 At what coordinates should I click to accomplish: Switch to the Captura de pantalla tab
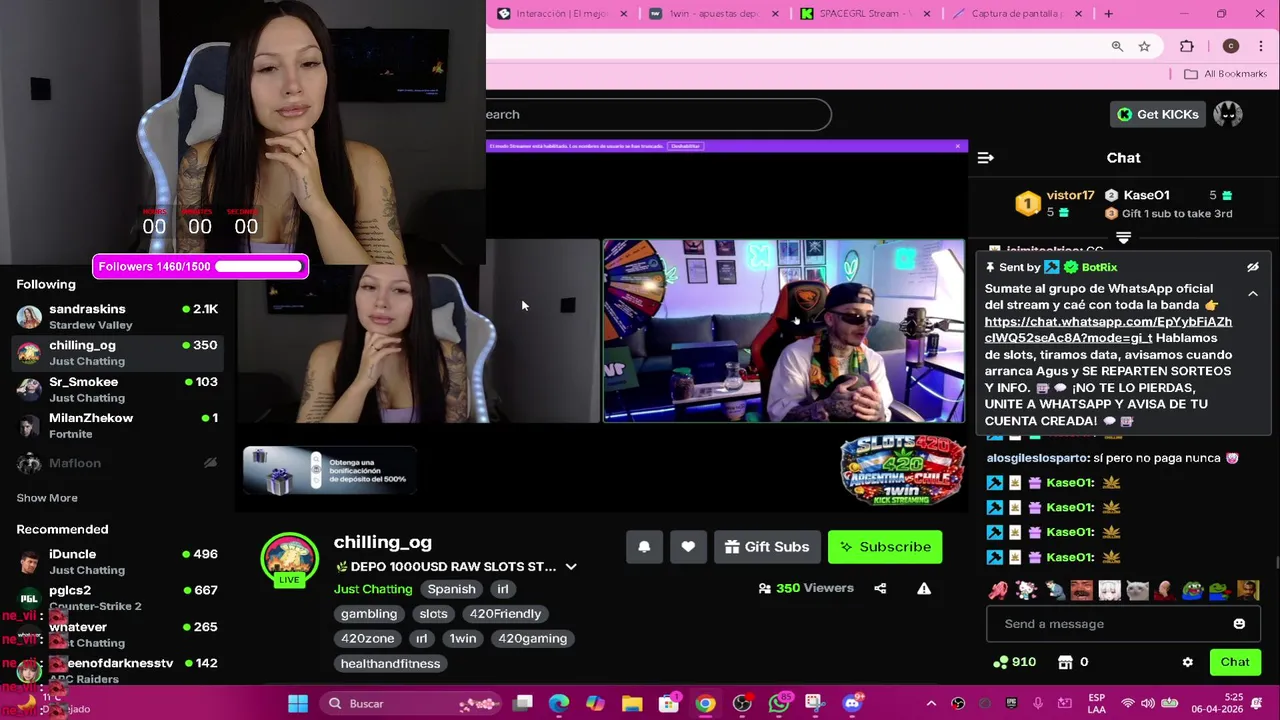[1015, 14]
